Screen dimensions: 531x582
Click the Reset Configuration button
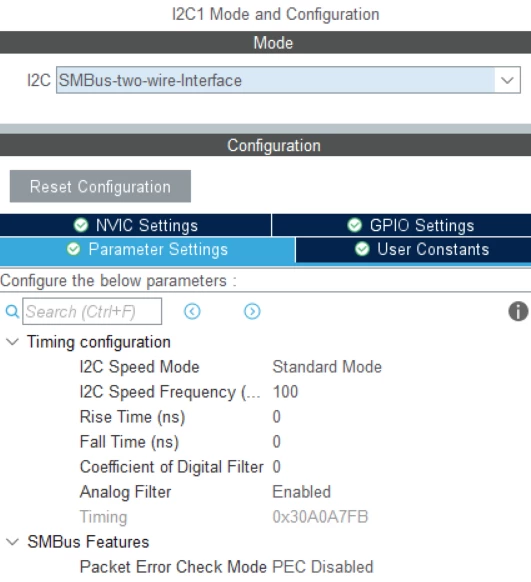coord(100,186)
